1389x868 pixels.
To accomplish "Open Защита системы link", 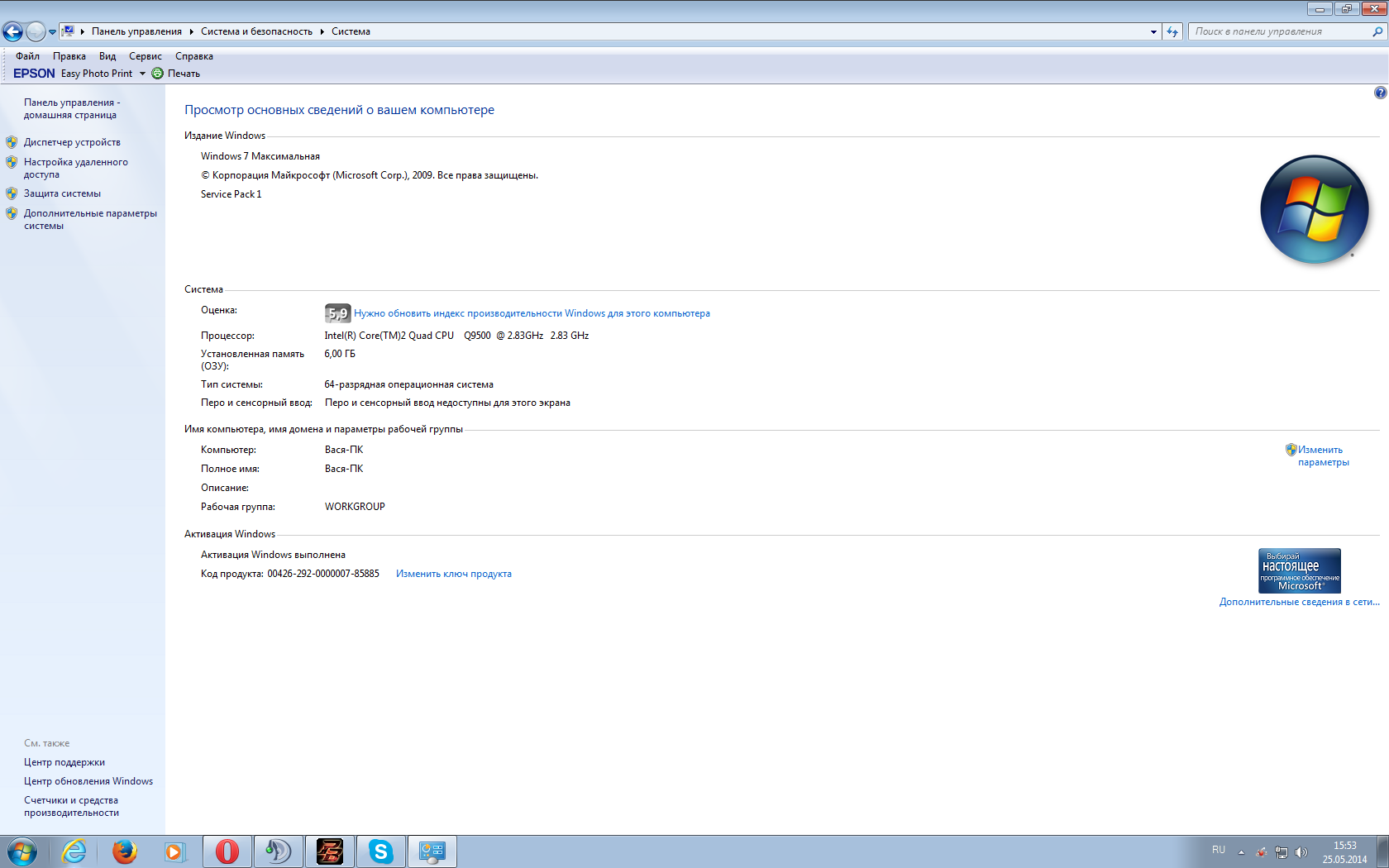I will point(62,193).
